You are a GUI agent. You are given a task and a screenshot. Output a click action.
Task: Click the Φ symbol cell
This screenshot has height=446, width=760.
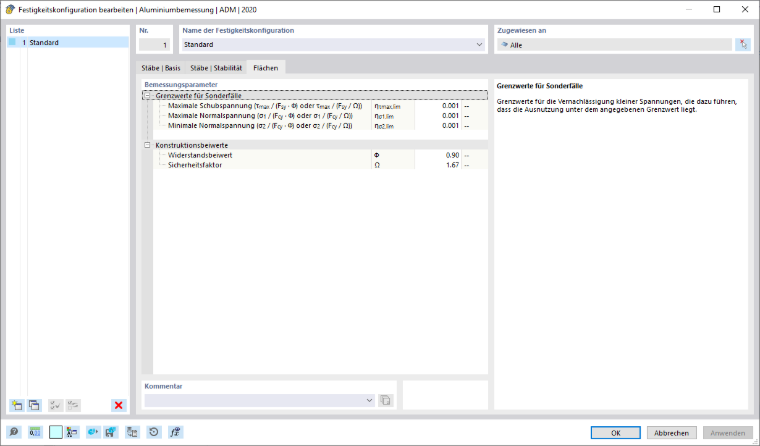point(393,155)
